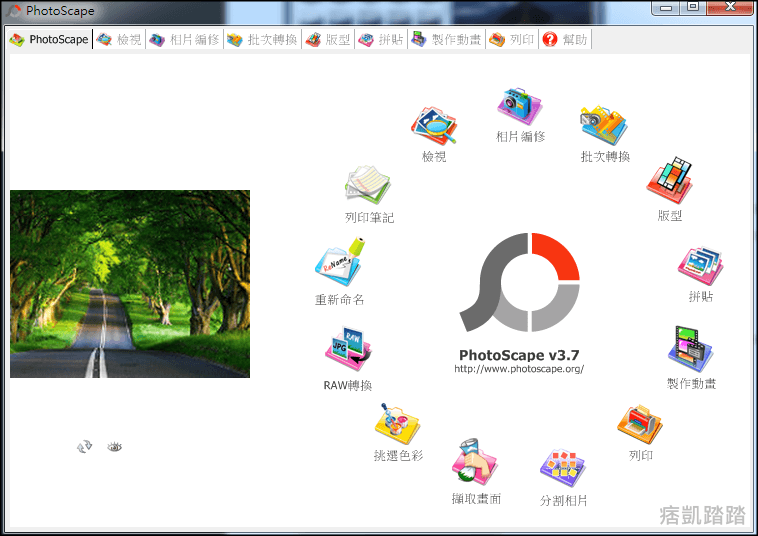
Task: Maximize the PhotoScape window
Action: pos(692,7)
